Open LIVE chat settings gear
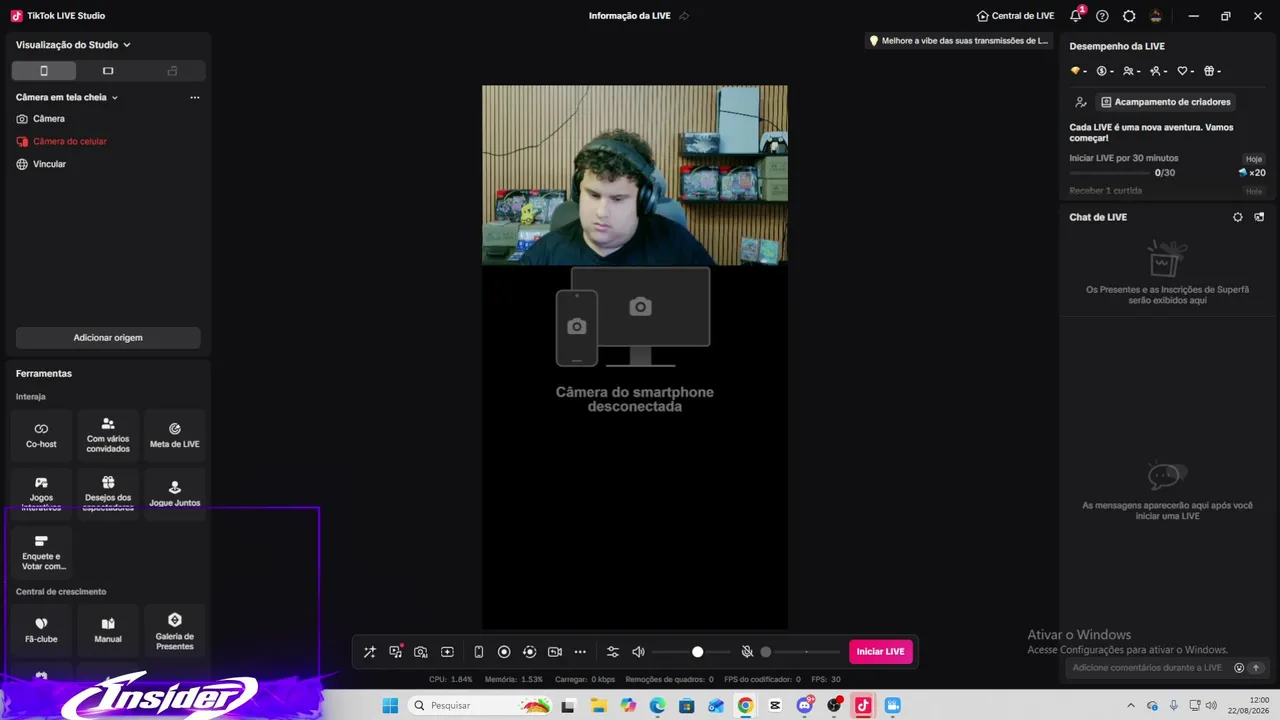1280x720 pixels. [1238, 217]
